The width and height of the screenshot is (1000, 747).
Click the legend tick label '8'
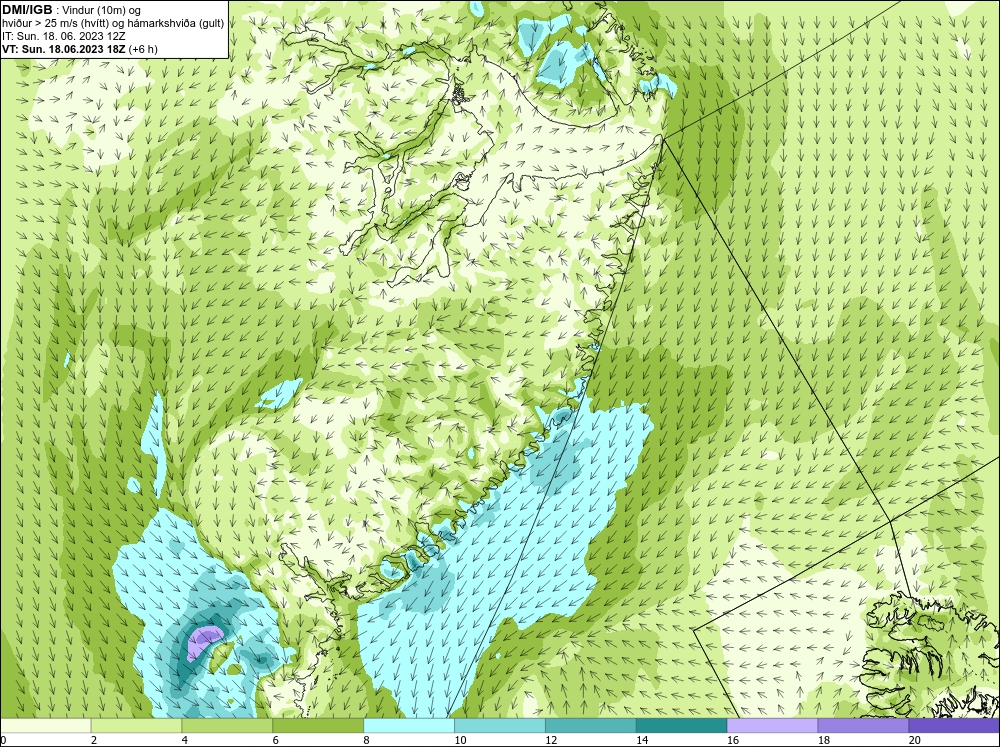coord(367,740)
